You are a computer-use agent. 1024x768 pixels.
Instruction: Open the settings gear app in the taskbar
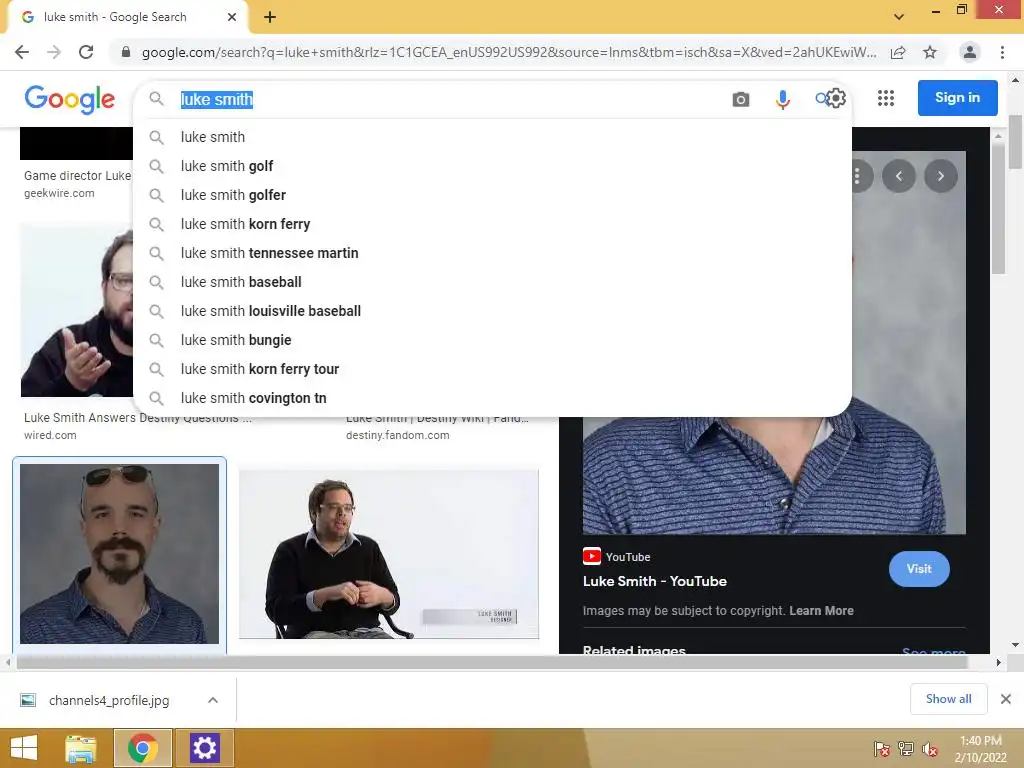click(204, 748)
